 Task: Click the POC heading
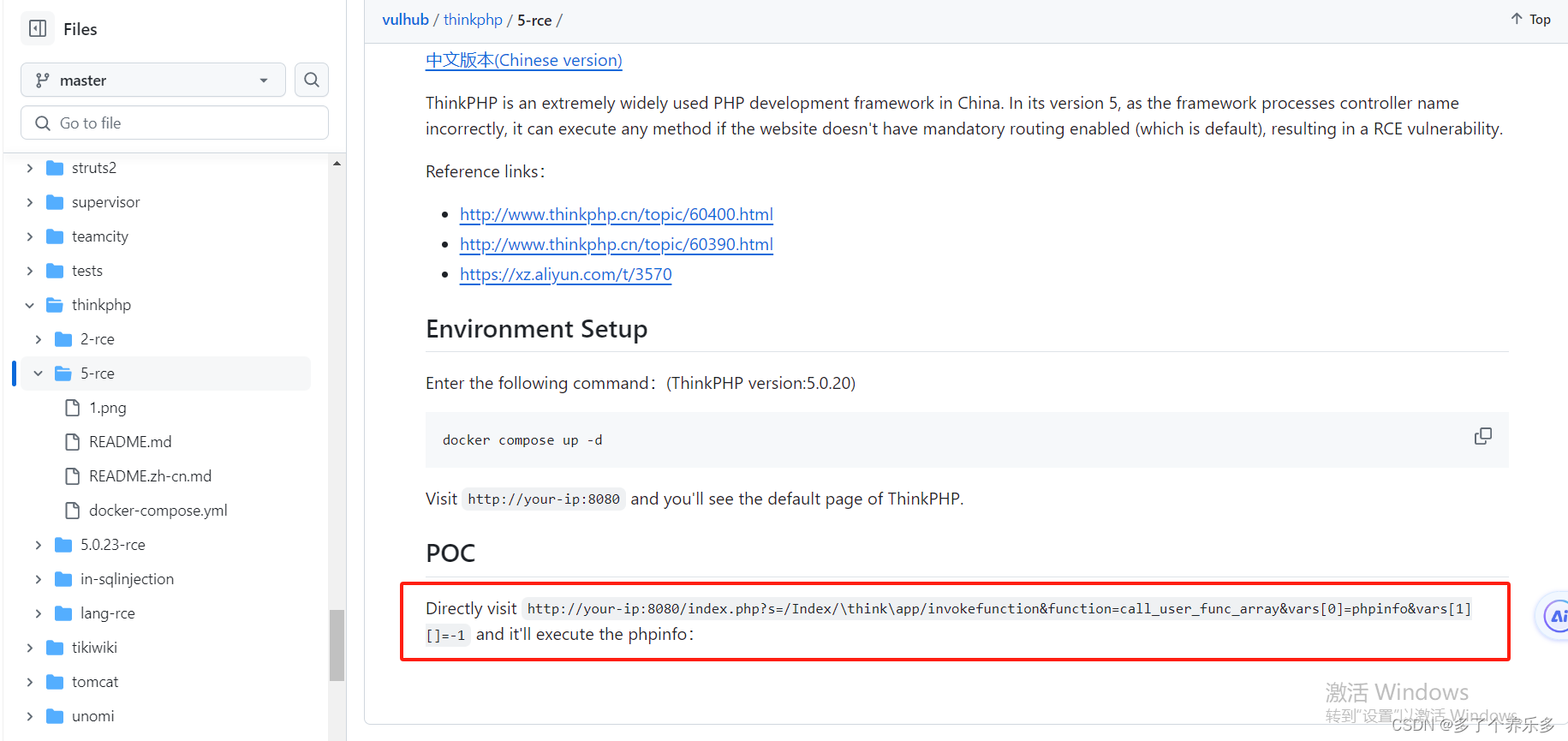pyautogui.click(x=450, y=553)
